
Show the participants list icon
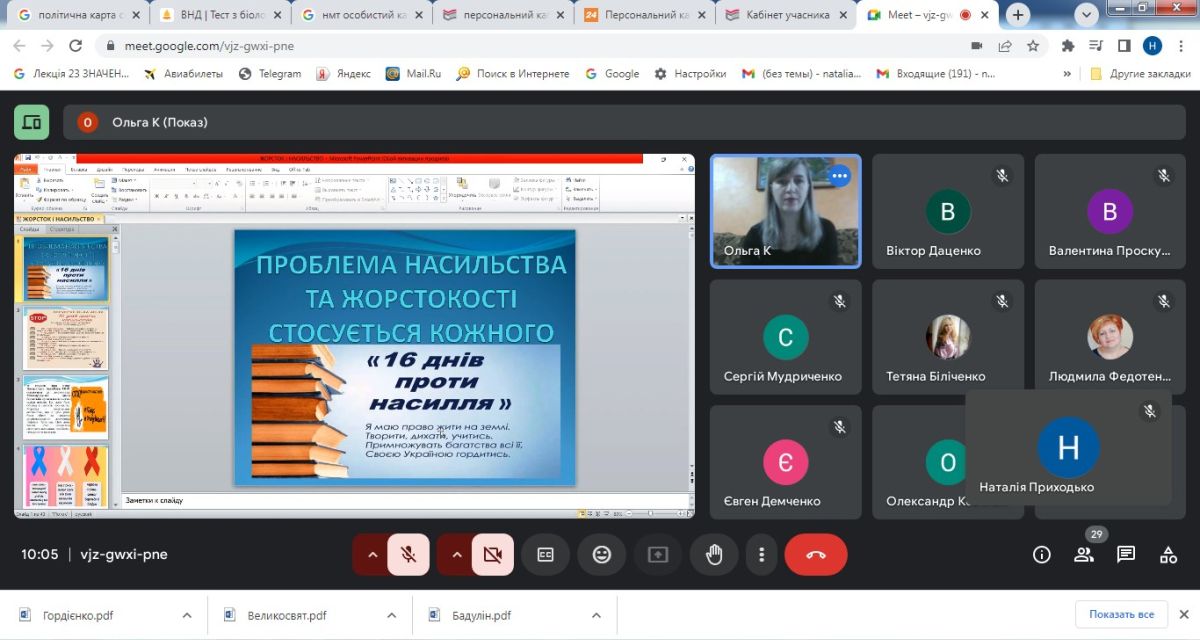1084,555
